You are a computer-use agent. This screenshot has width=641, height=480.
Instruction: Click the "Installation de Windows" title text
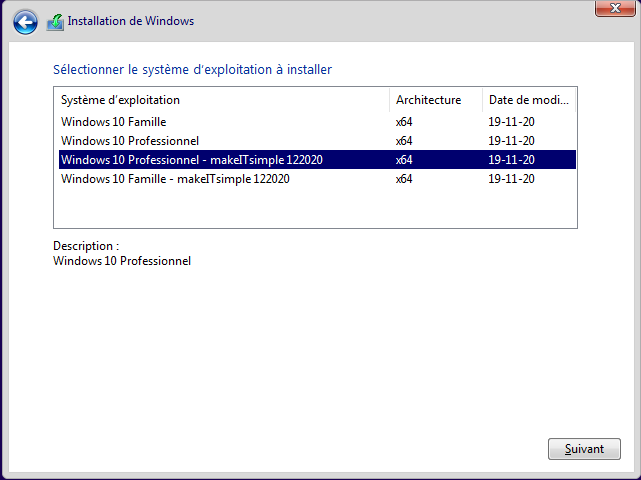[132, 21]
